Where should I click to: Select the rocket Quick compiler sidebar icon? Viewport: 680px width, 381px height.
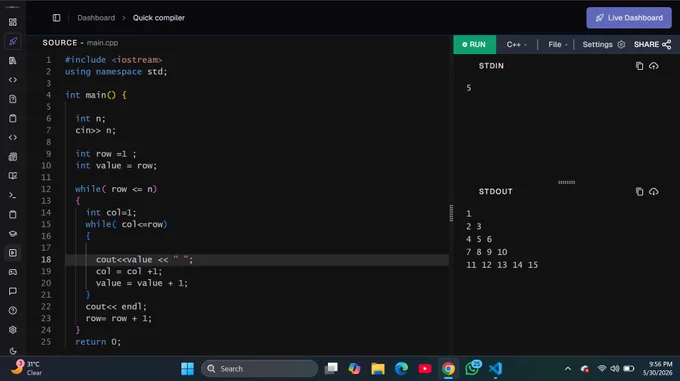(13, 42)
